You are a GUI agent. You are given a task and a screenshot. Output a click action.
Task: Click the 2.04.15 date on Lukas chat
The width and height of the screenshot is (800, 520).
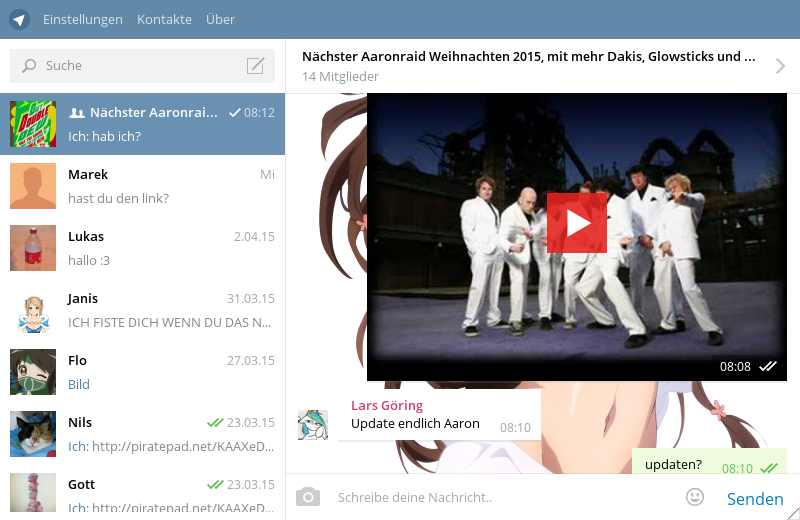point(254,237)
